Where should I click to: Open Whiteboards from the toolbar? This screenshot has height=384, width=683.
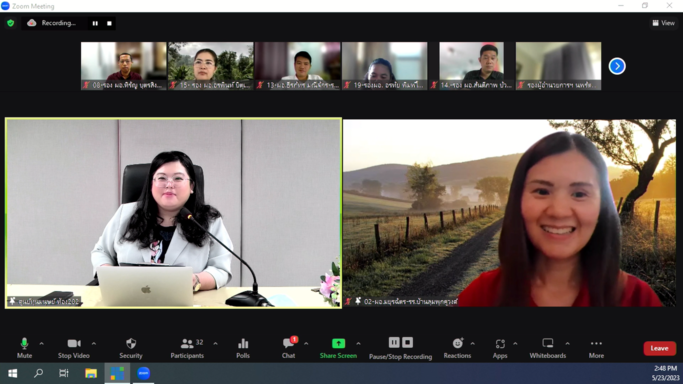[x=548, y=348]
